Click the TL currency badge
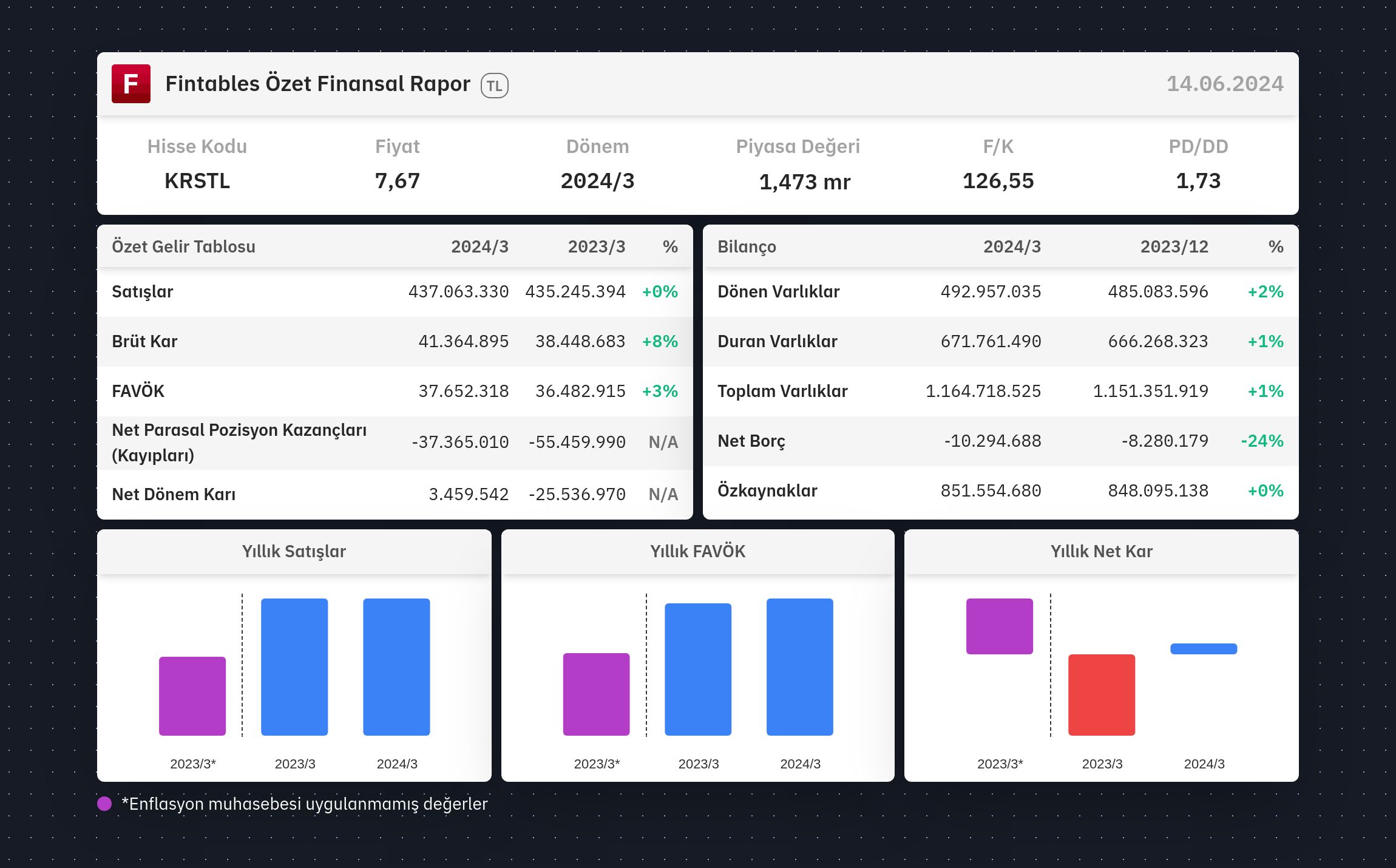Viewport: 1396px width, 868px height. point(494,86)
